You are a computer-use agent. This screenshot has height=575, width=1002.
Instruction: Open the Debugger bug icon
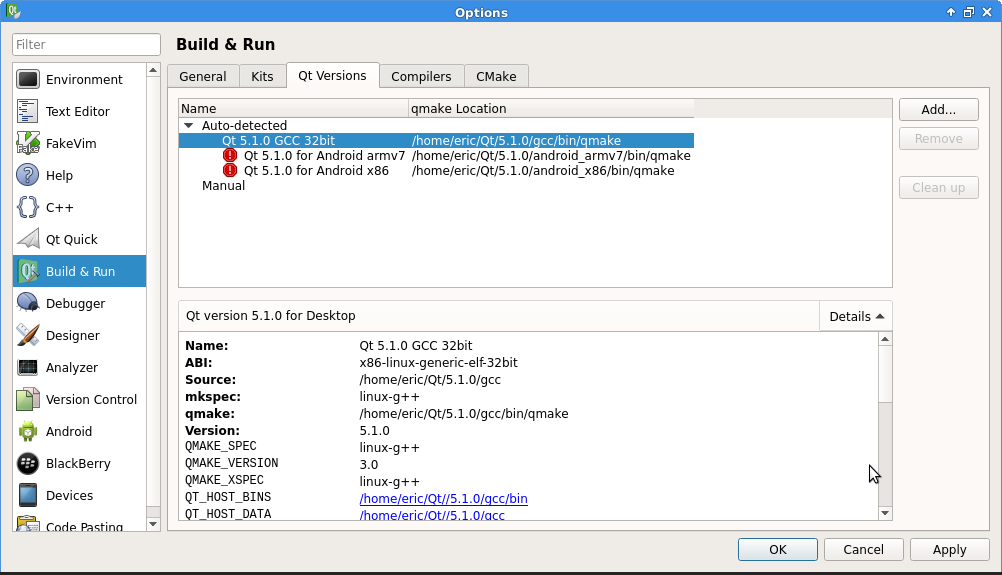point(28,303)
